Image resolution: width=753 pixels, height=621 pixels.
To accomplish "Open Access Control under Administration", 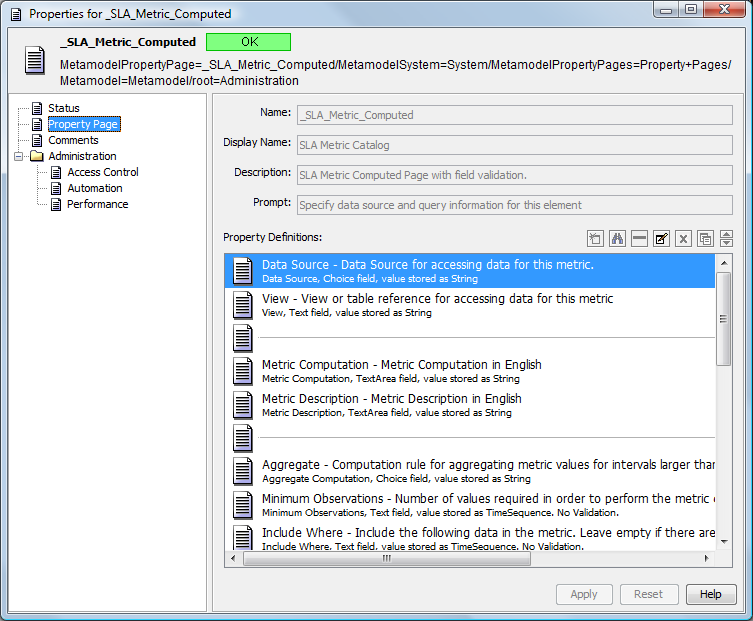I will pos(103,172).
